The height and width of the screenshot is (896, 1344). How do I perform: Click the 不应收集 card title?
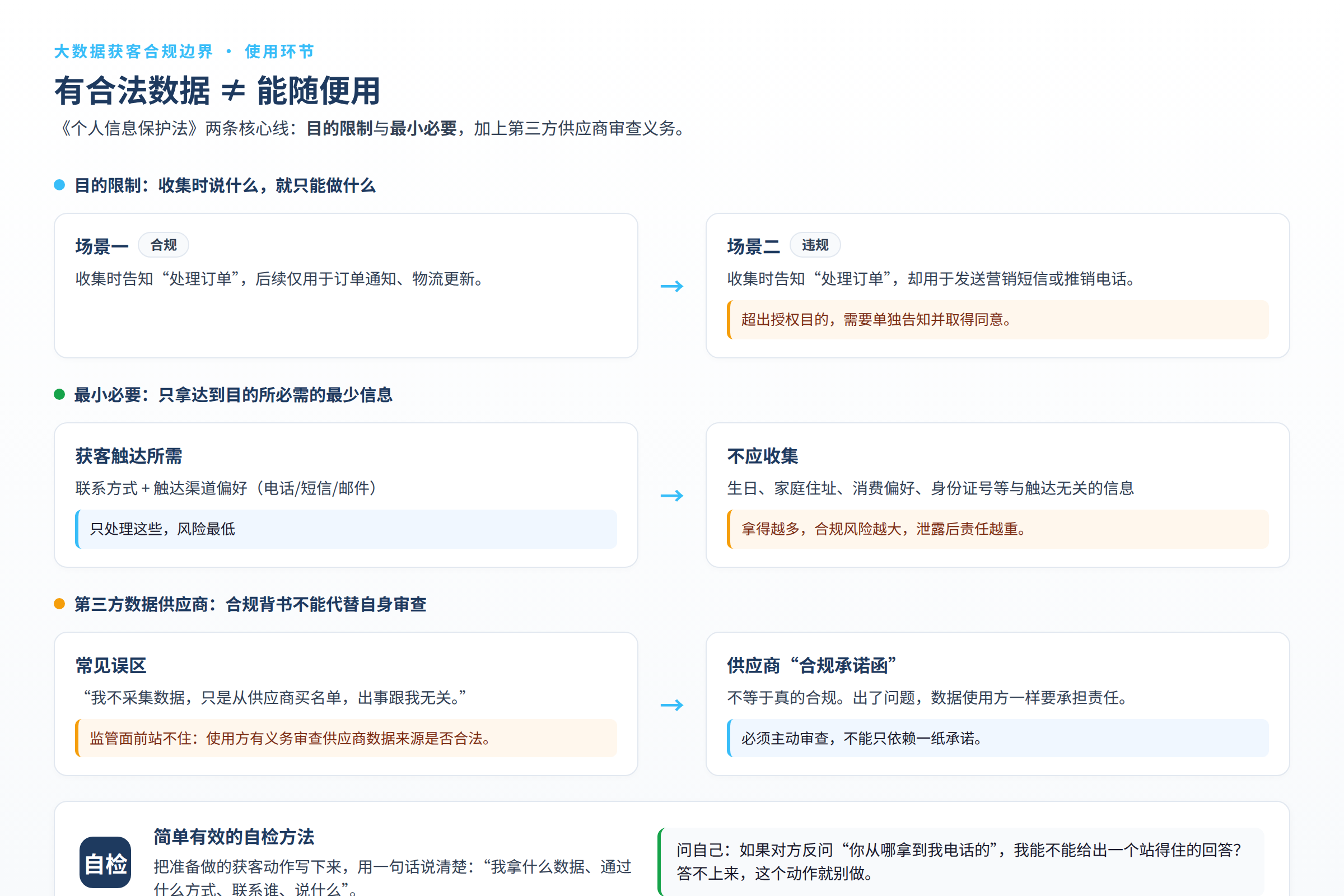762,456
